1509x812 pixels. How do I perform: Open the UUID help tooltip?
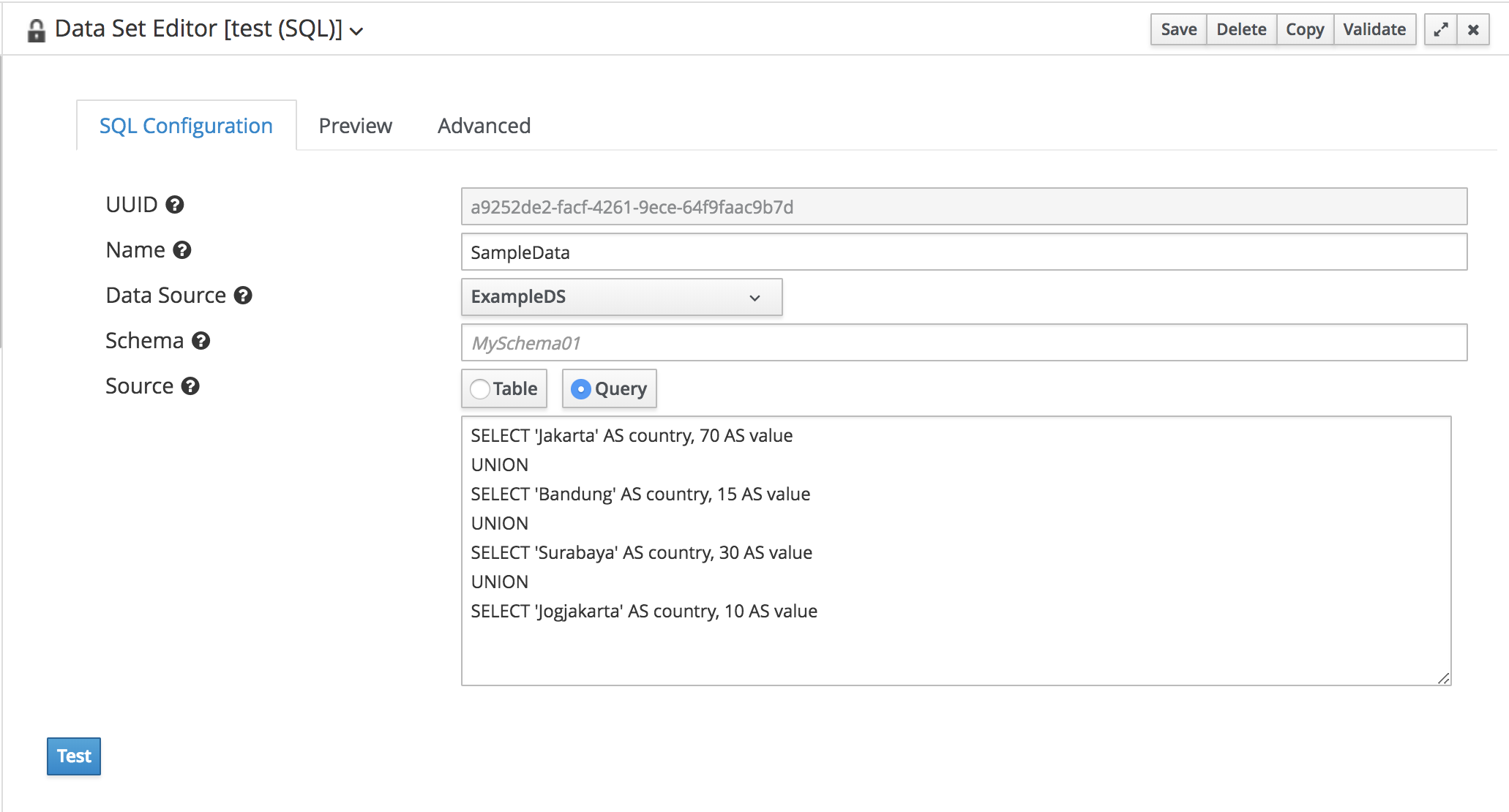[x=174, y=205]
